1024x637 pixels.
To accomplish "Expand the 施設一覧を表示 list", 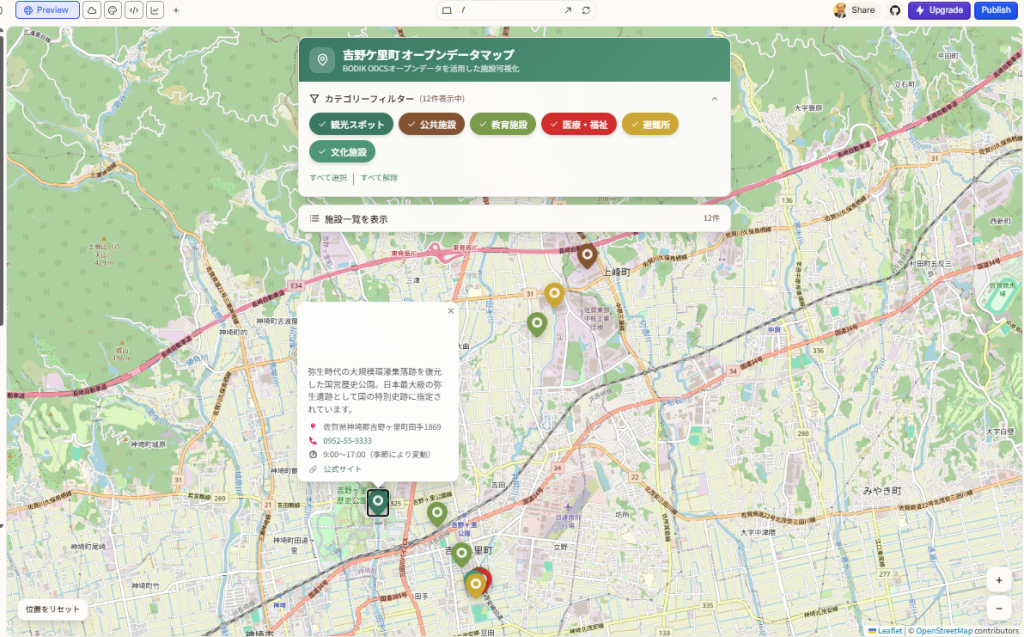I will click(x=514, y=218).
